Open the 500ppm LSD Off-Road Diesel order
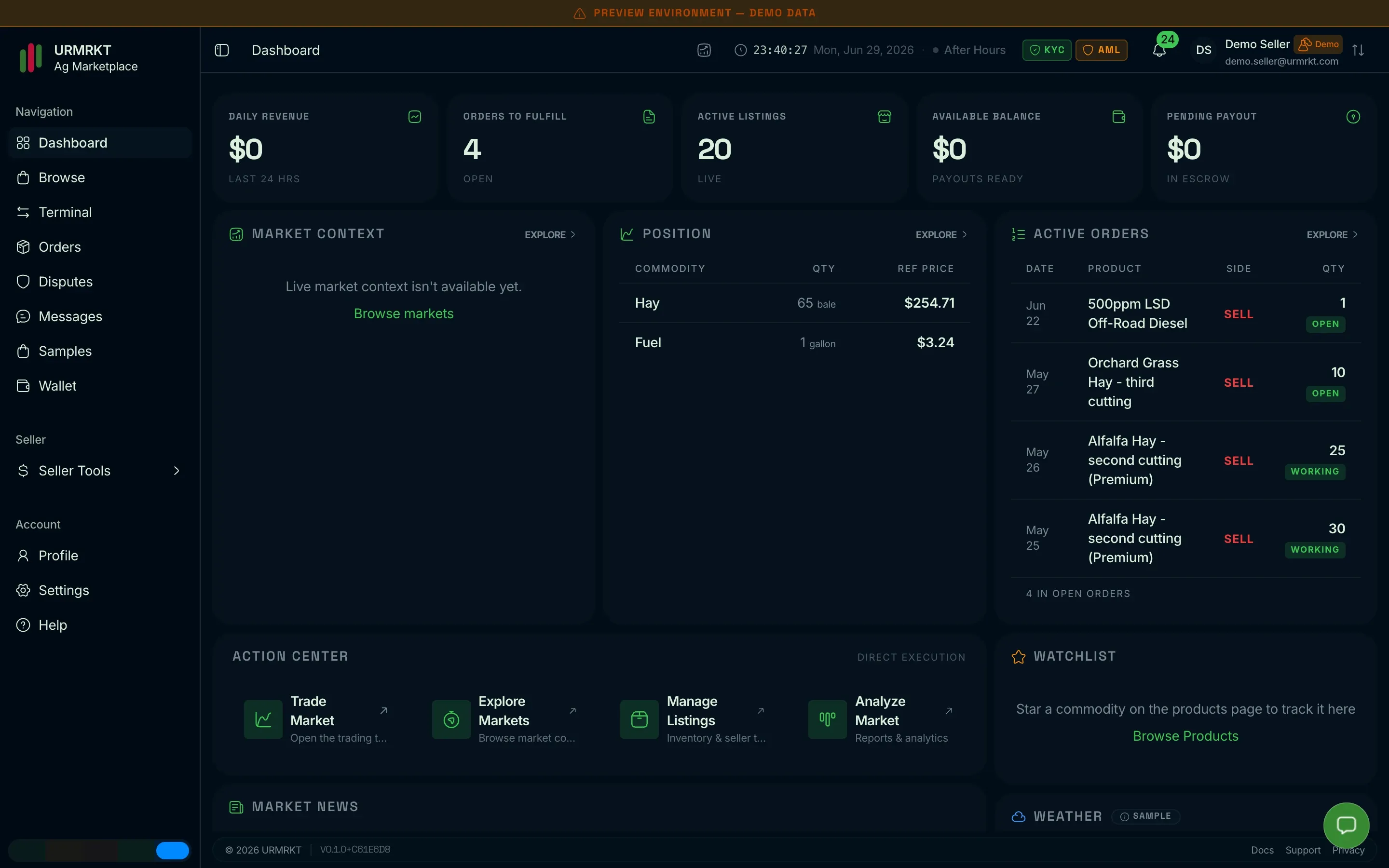1389x868 pixels. point(1186,313)
